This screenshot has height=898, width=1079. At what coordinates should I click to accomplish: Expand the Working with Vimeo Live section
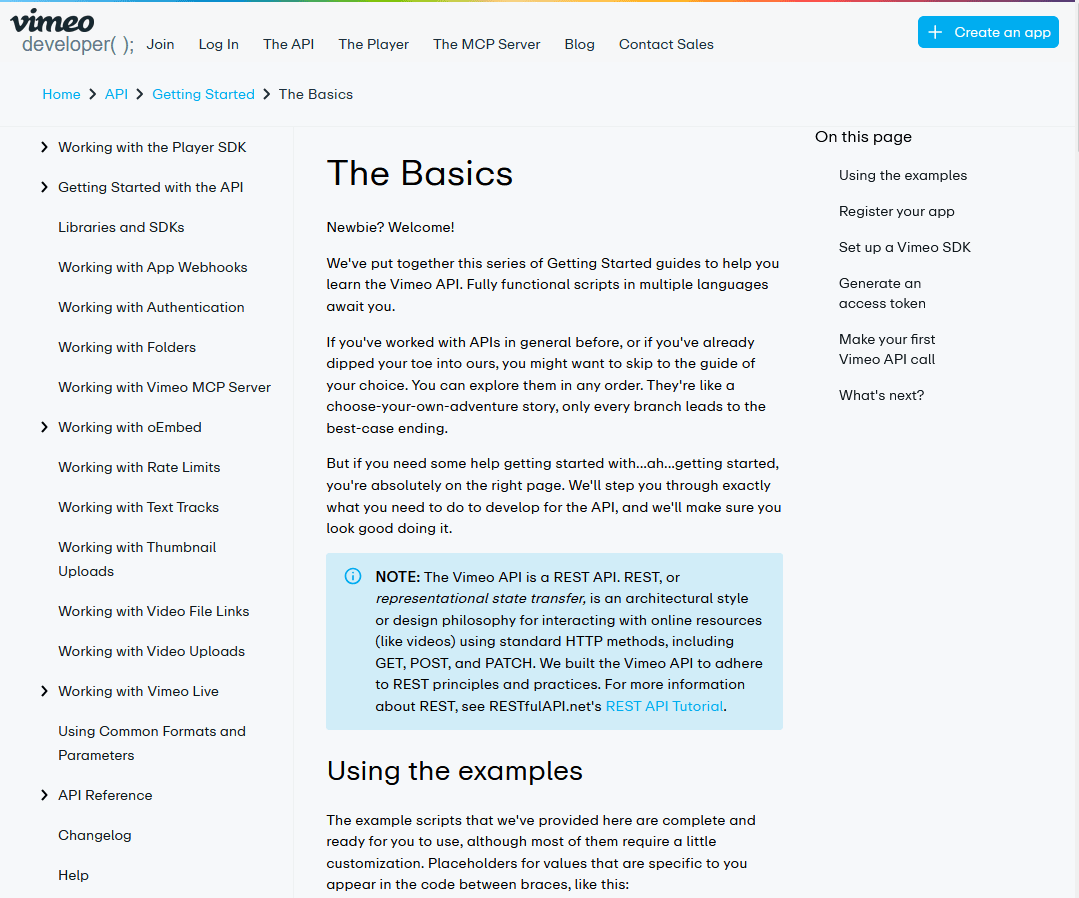coord(44,691)
